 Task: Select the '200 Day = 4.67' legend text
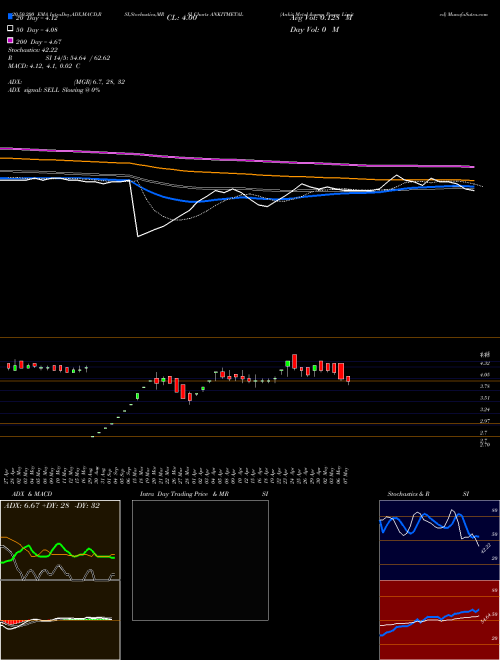coord(38,42)
